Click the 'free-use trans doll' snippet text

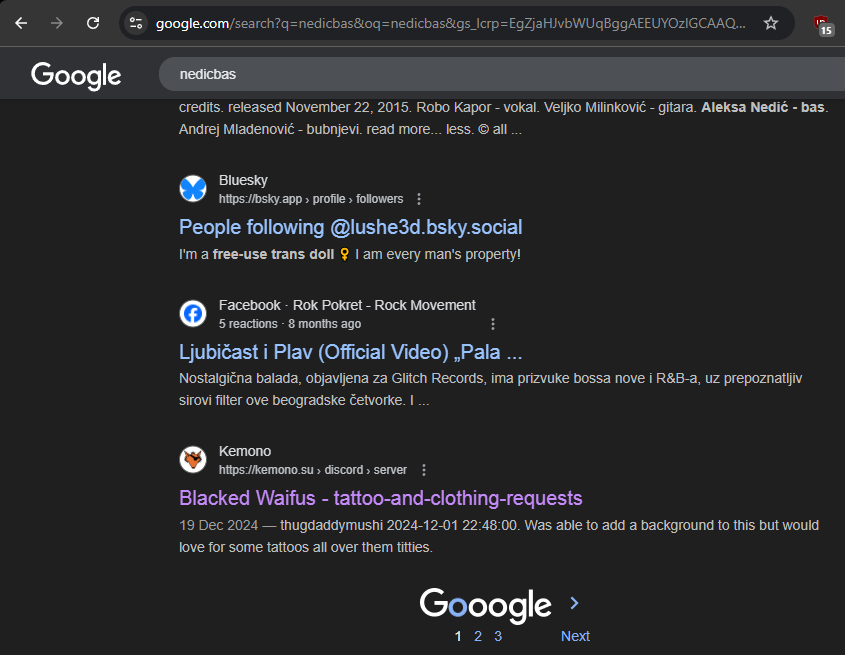click(x=273, y=254)
